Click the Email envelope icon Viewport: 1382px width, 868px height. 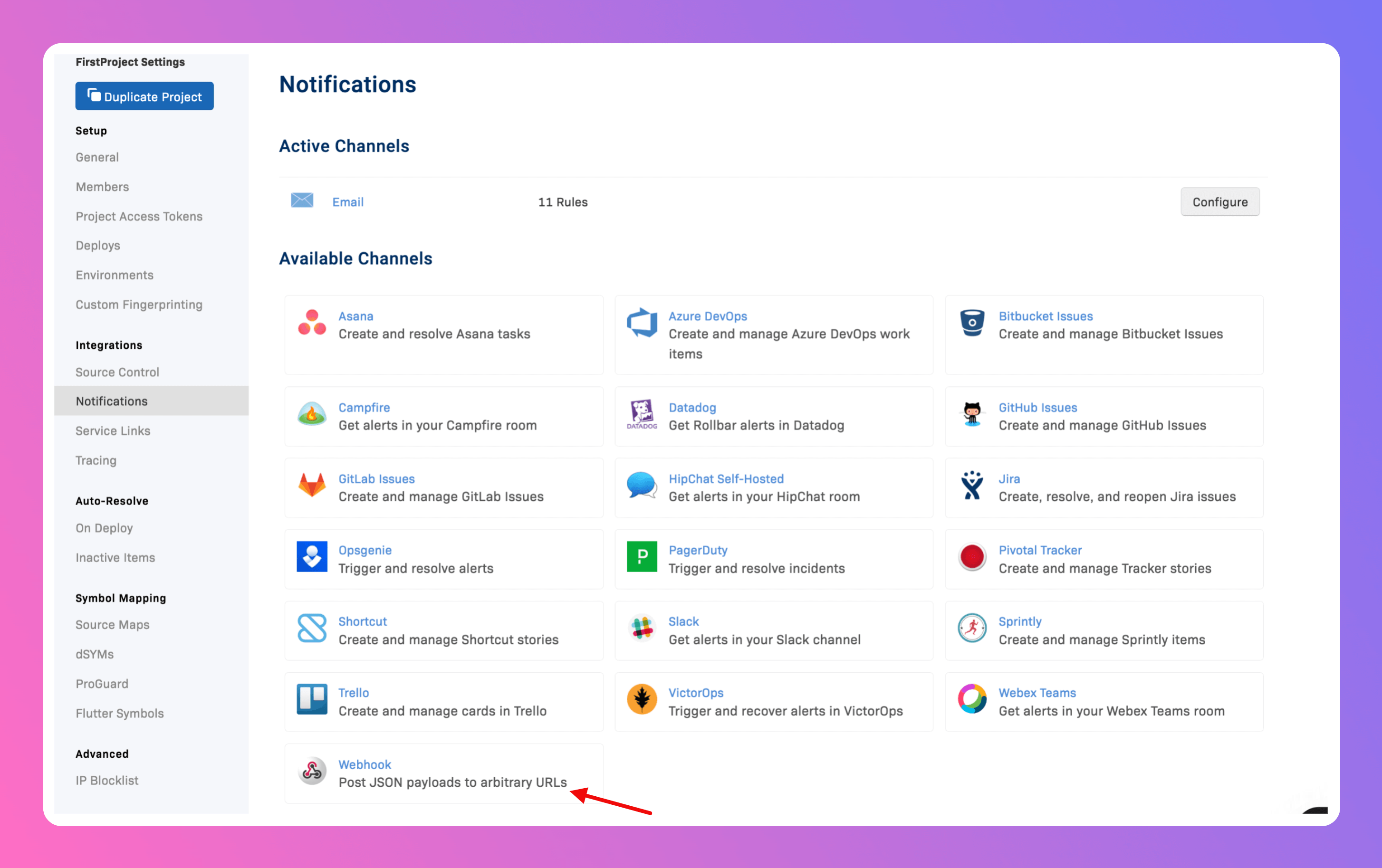point(302,200)
